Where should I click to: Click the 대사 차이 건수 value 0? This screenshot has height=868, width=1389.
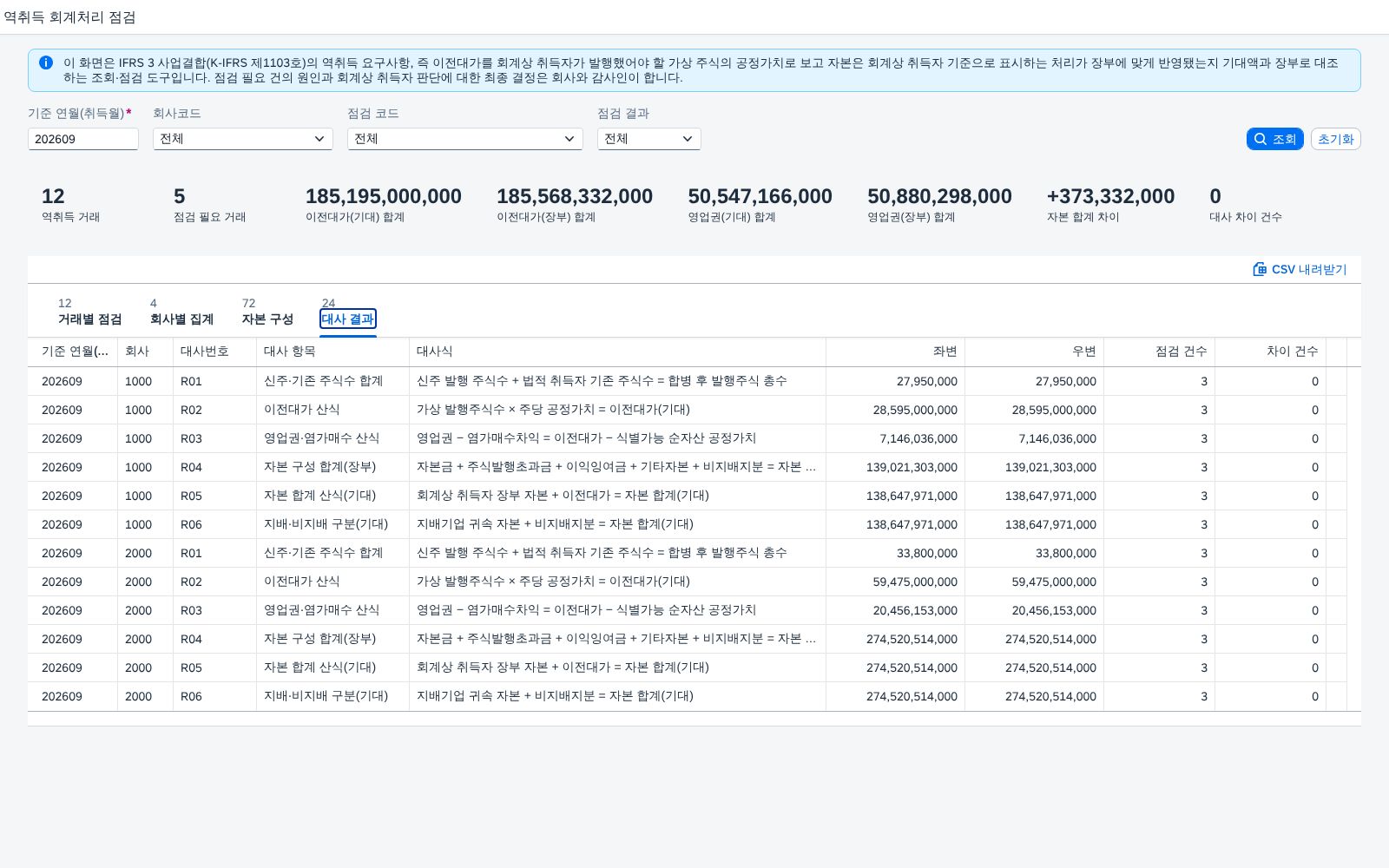tap(1215, 196)
